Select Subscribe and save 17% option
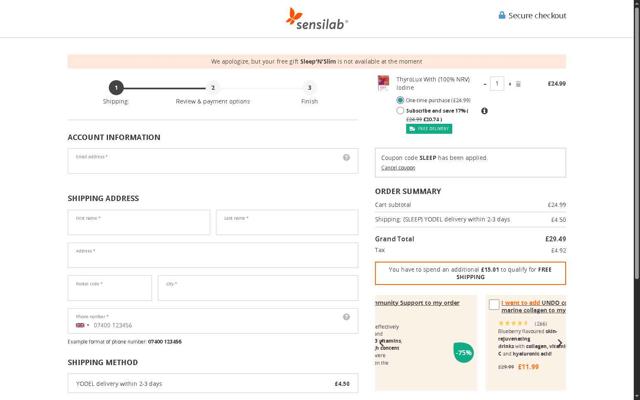The image size is (640, 400). [x=400, y=111]
